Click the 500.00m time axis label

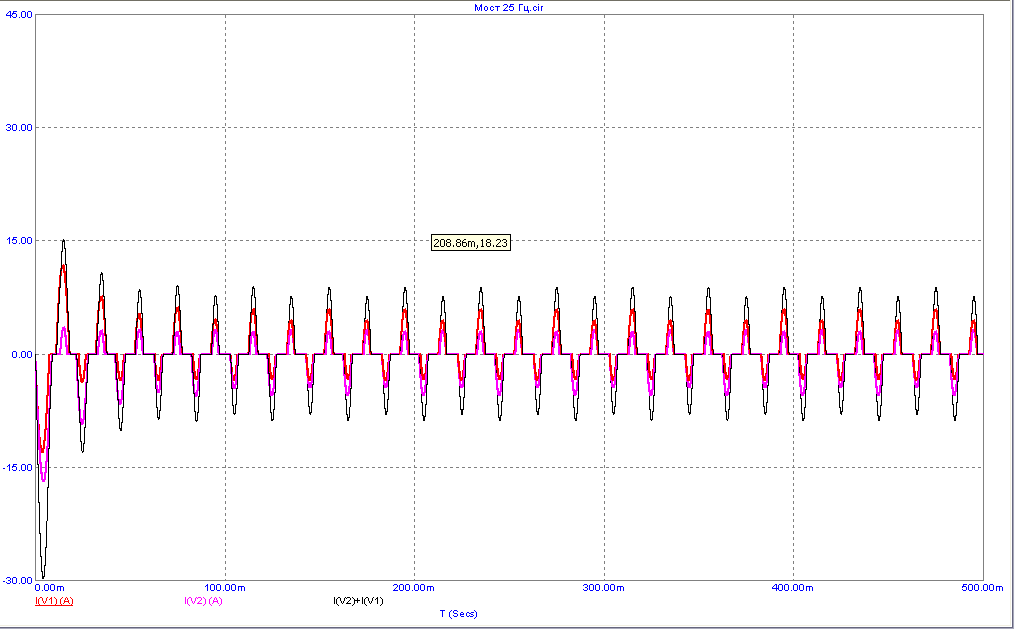983,588
